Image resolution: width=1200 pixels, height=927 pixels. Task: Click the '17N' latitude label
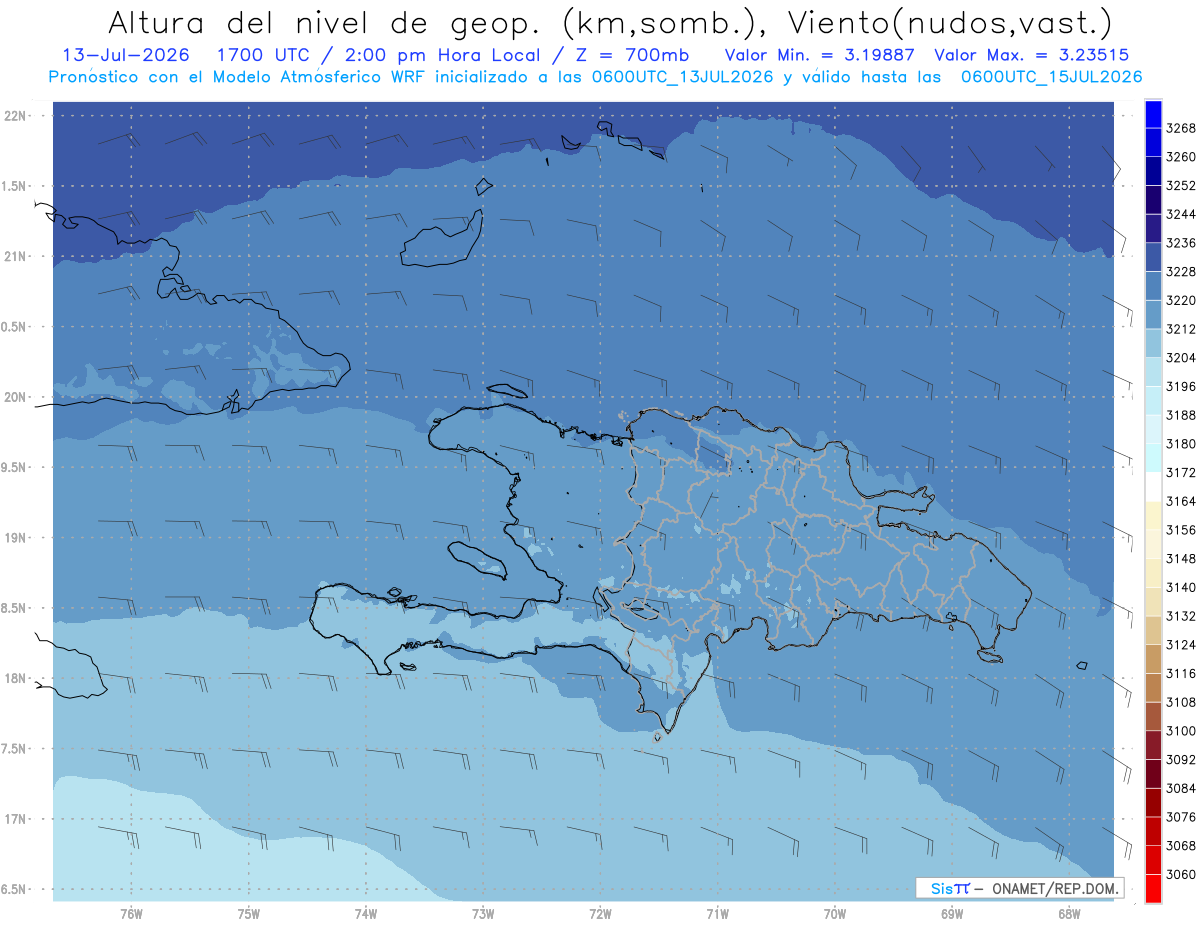point(16,820)
